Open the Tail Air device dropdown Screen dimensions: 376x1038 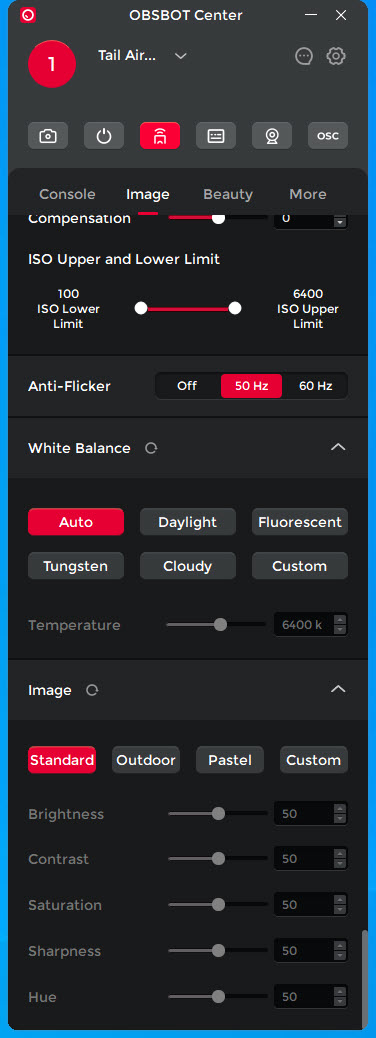(x=181, y=56)
